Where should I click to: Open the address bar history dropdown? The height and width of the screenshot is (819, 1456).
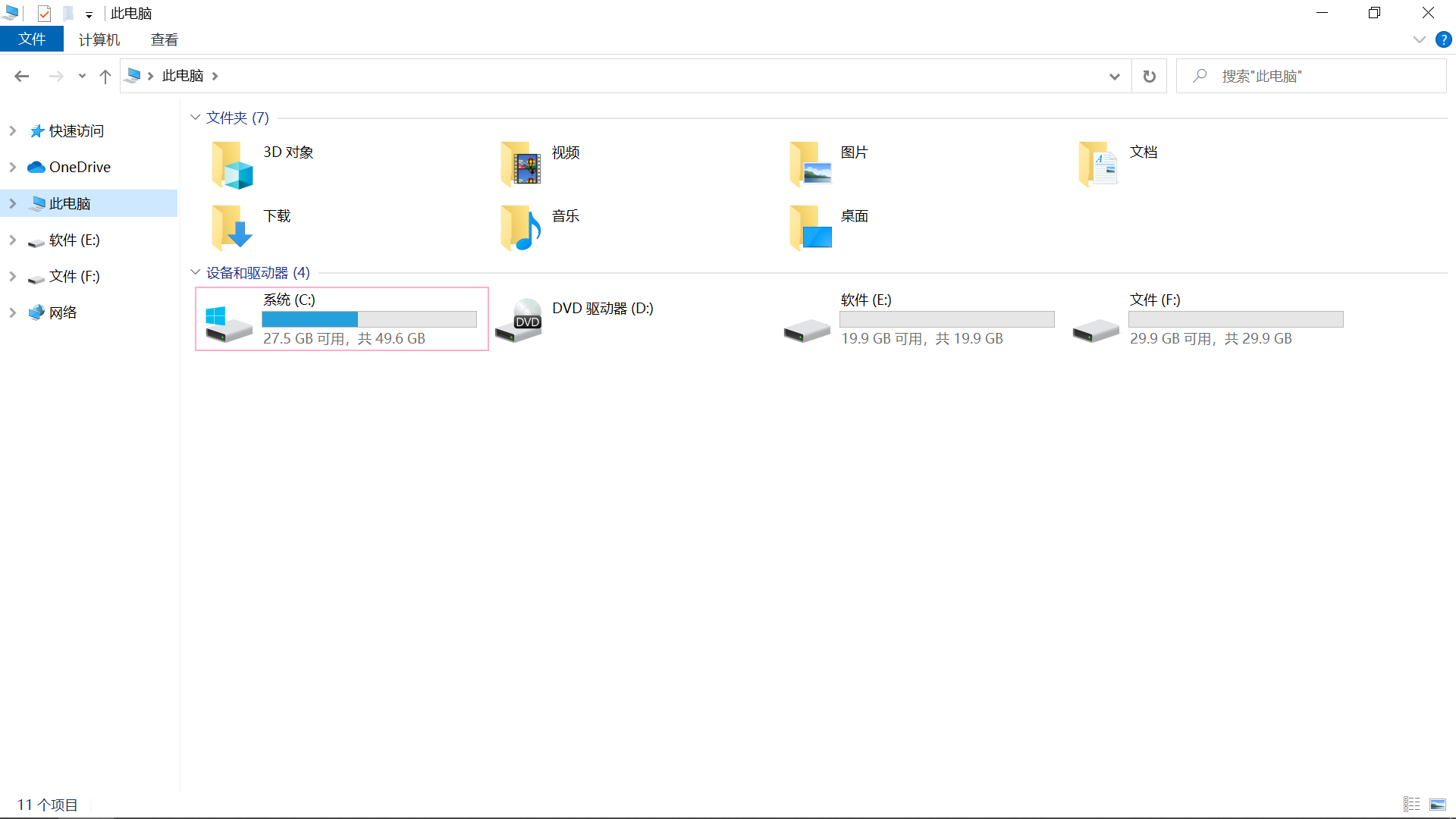point(1114,76)
